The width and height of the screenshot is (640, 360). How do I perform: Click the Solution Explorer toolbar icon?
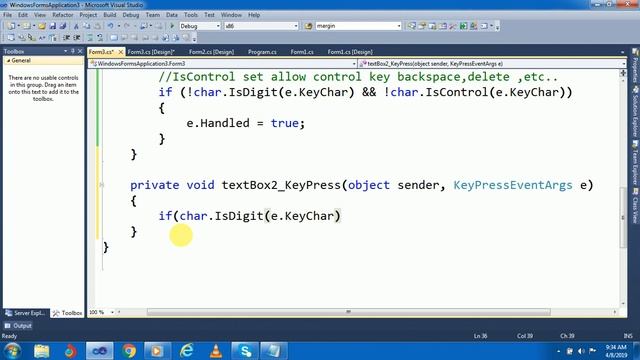(x=412, y=26)
